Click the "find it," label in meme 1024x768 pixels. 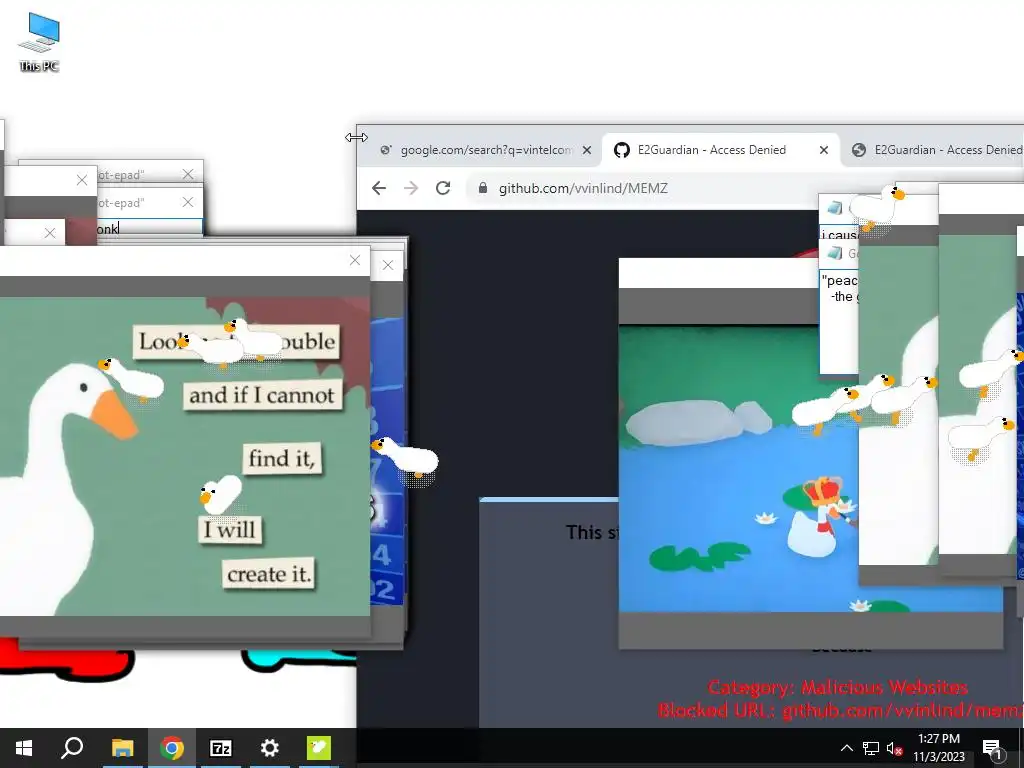(282, 458)
